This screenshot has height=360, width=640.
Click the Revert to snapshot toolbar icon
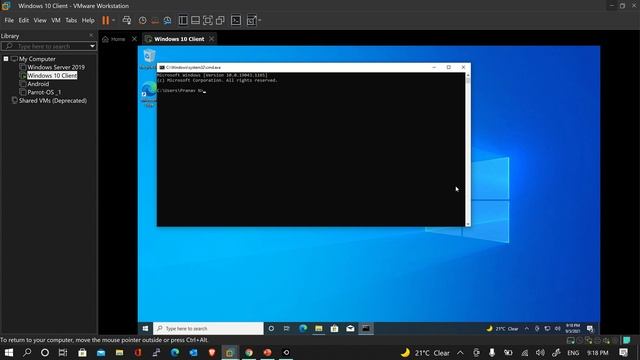tap(155, 20)
